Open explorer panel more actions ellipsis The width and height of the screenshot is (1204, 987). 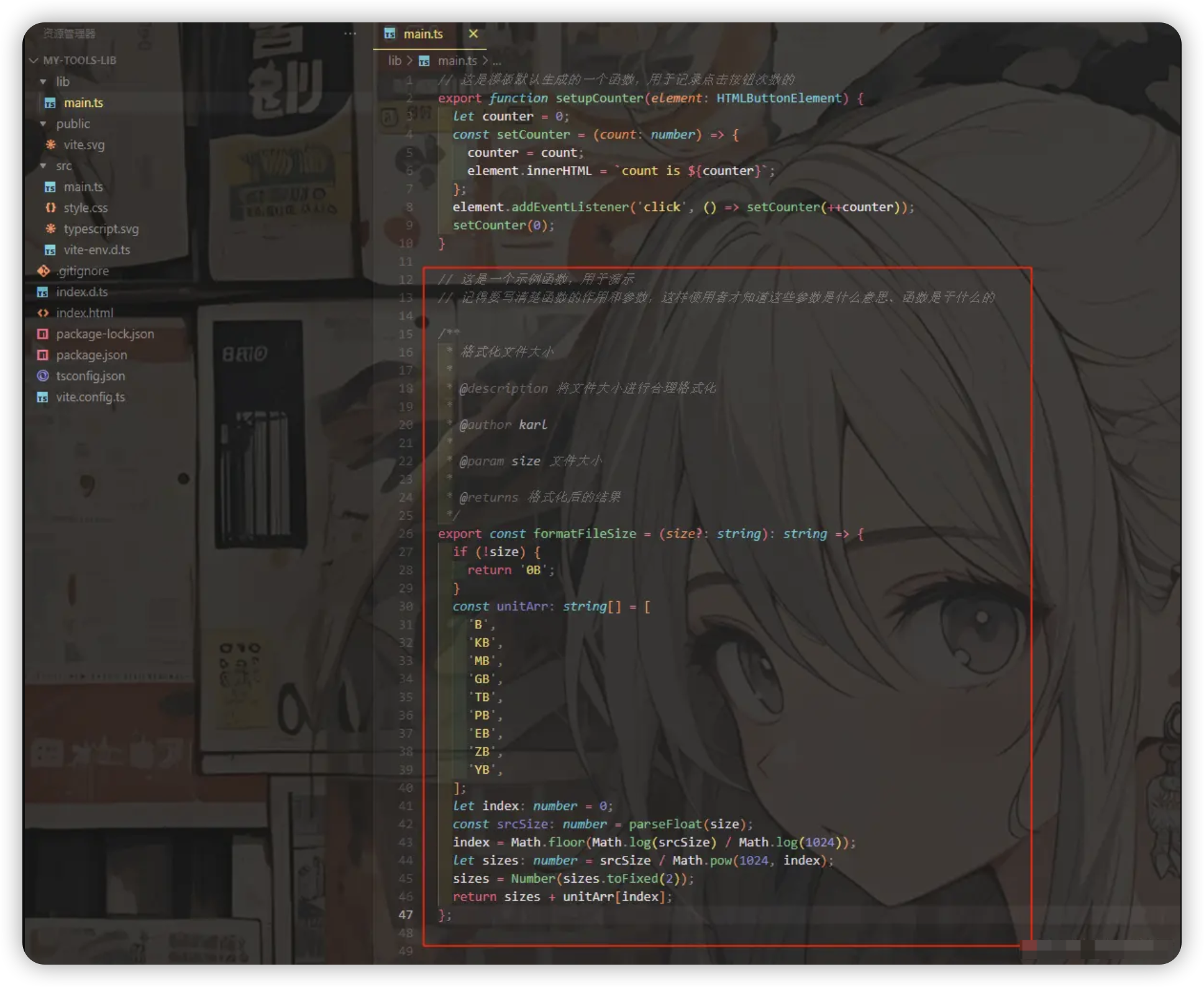(x=350, y=34)
